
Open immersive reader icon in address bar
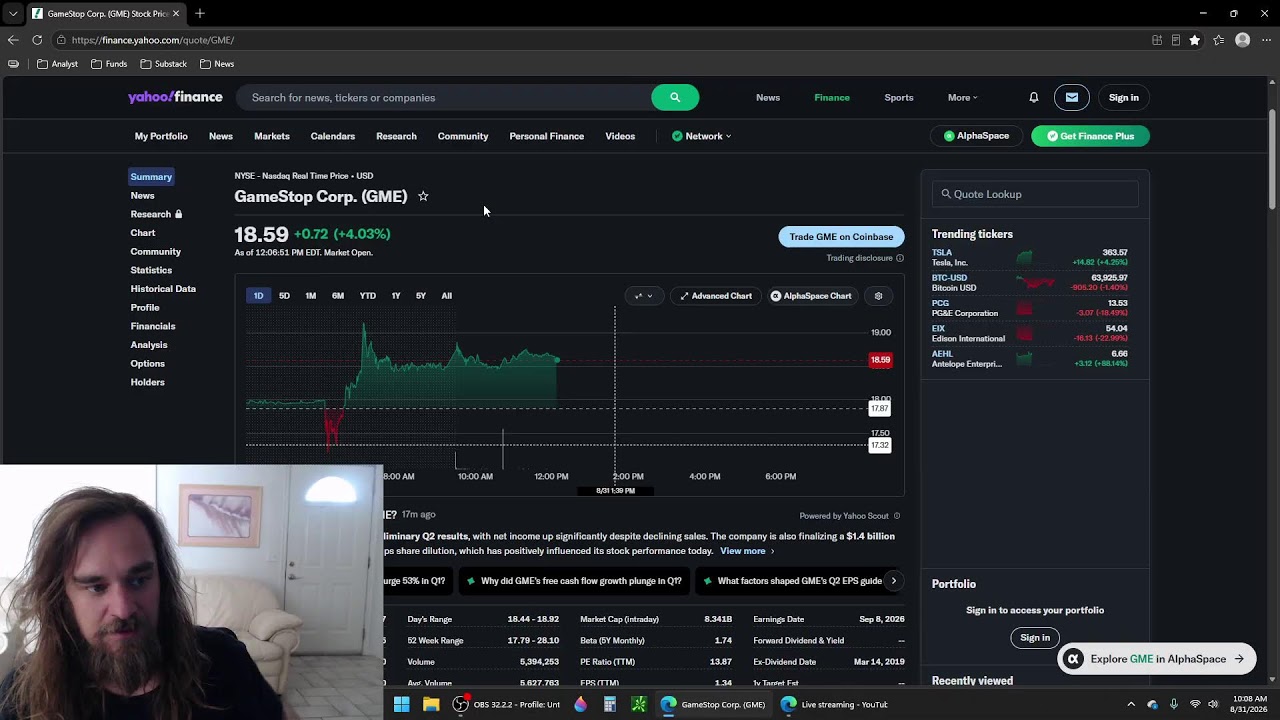click(1176, 40)
